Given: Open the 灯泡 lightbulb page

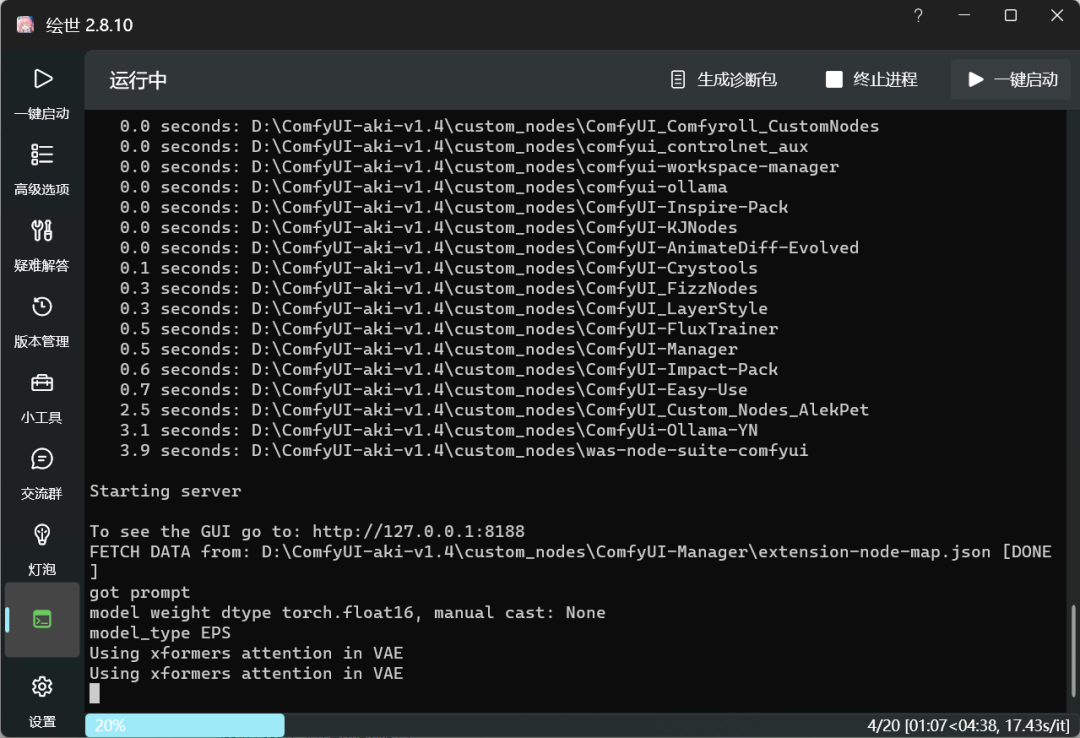Looking at the screenshot, I should [x=42, y=550].
